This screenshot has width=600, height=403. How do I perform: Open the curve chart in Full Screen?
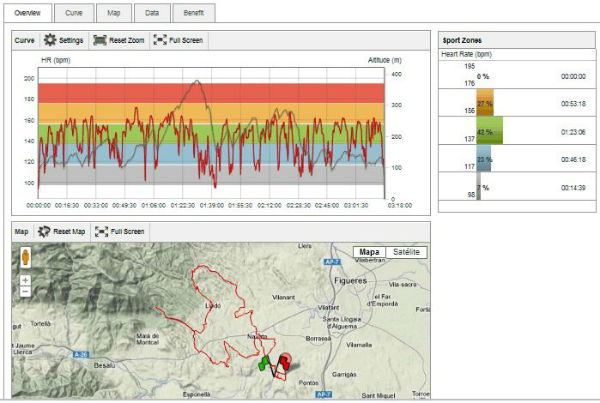[x=180, y=40]
